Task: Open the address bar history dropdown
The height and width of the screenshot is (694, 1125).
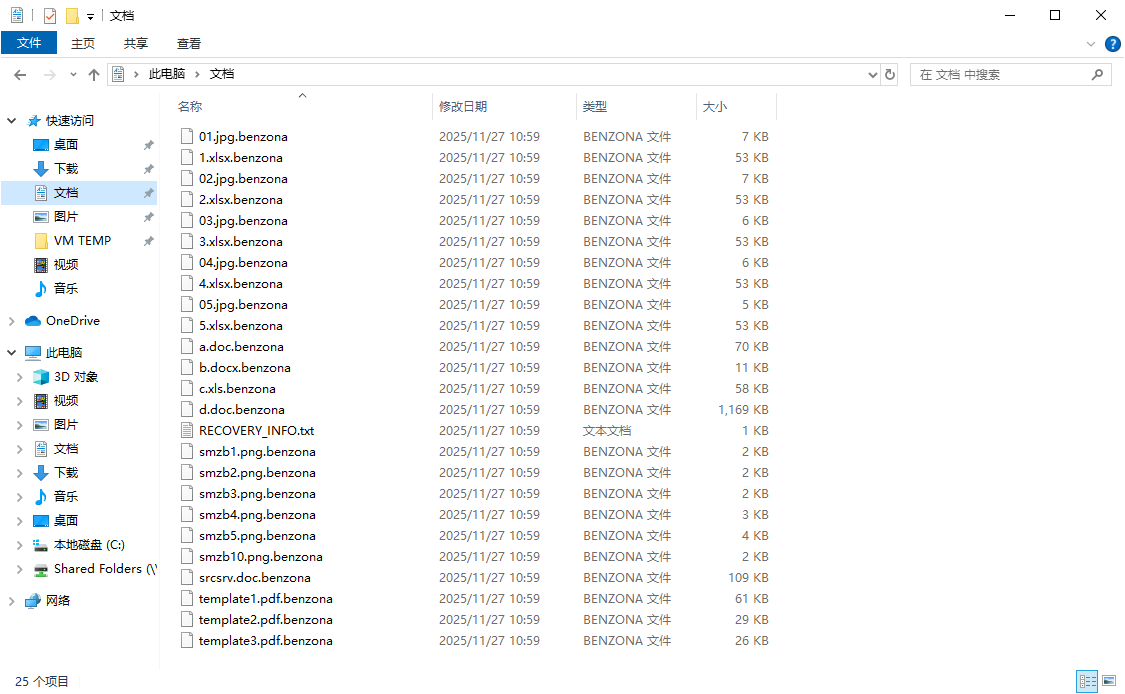Action: [872, 75]
